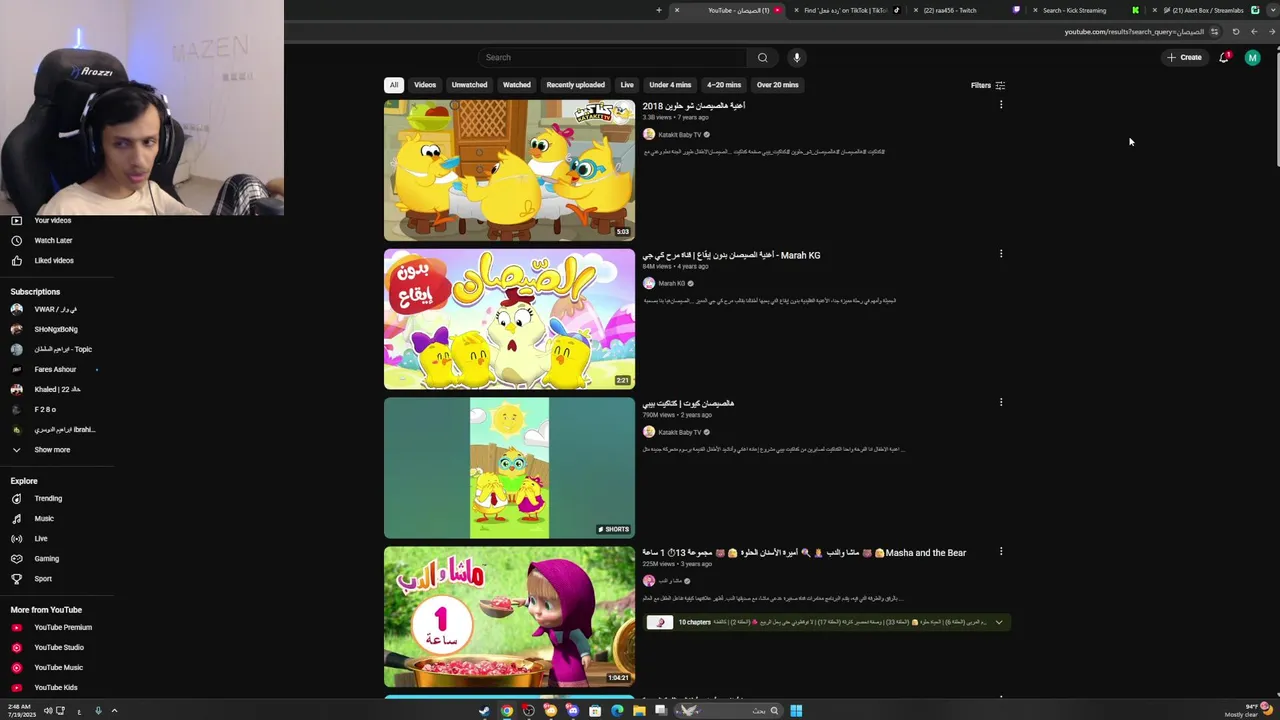Open File Explorer from the taskbar
Screen dimensions: 1280x720
(639, 711)
